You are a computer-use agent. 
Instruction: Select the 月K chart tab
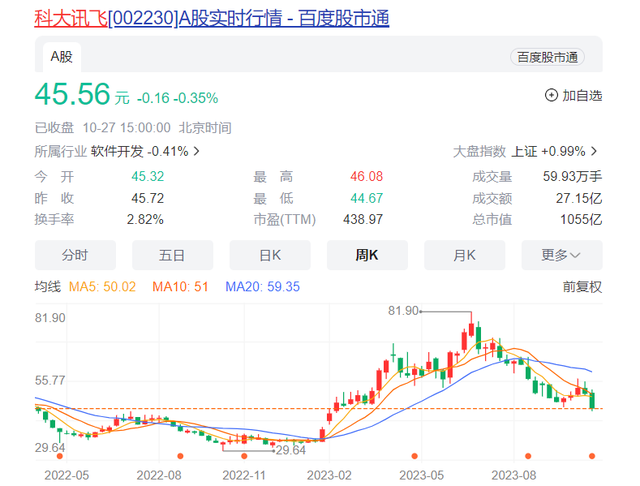tap(464, 255)
